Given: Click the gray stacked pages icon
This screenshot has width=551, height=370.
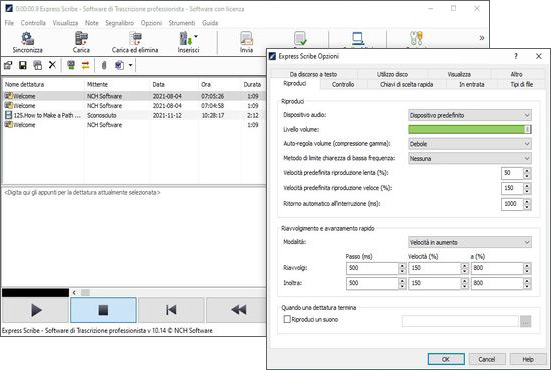Looking at the screenshot, I should click(38, 65).
